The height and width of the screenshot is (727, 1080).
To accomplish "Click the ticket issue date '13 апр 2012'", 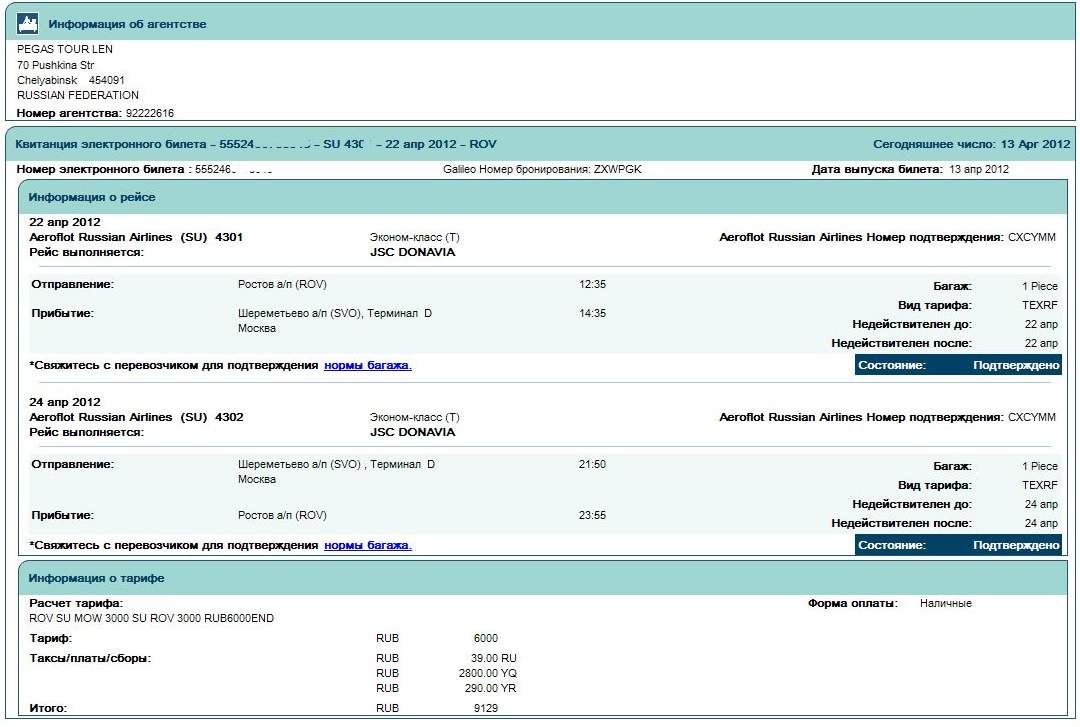I will point(979,169).
